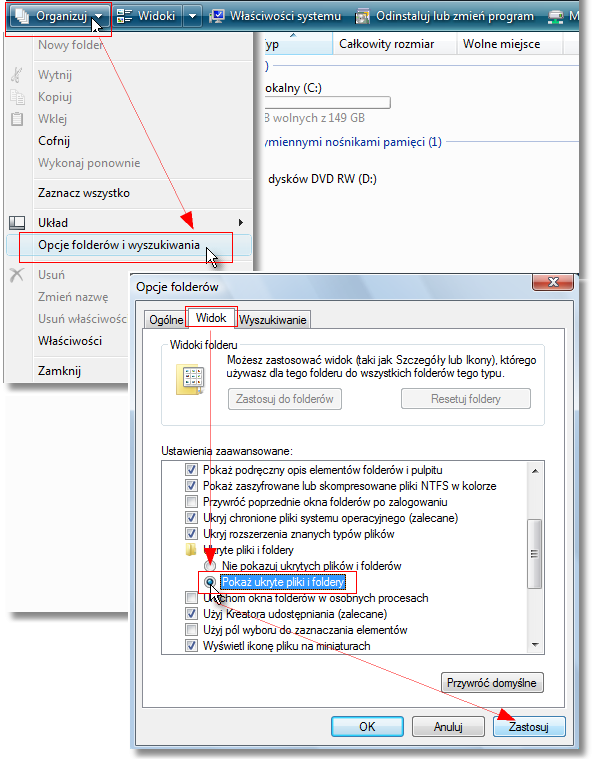This screenshot has width=592, height=759.
Task: Click the Zastosuj button
Action: click(529, 727)
